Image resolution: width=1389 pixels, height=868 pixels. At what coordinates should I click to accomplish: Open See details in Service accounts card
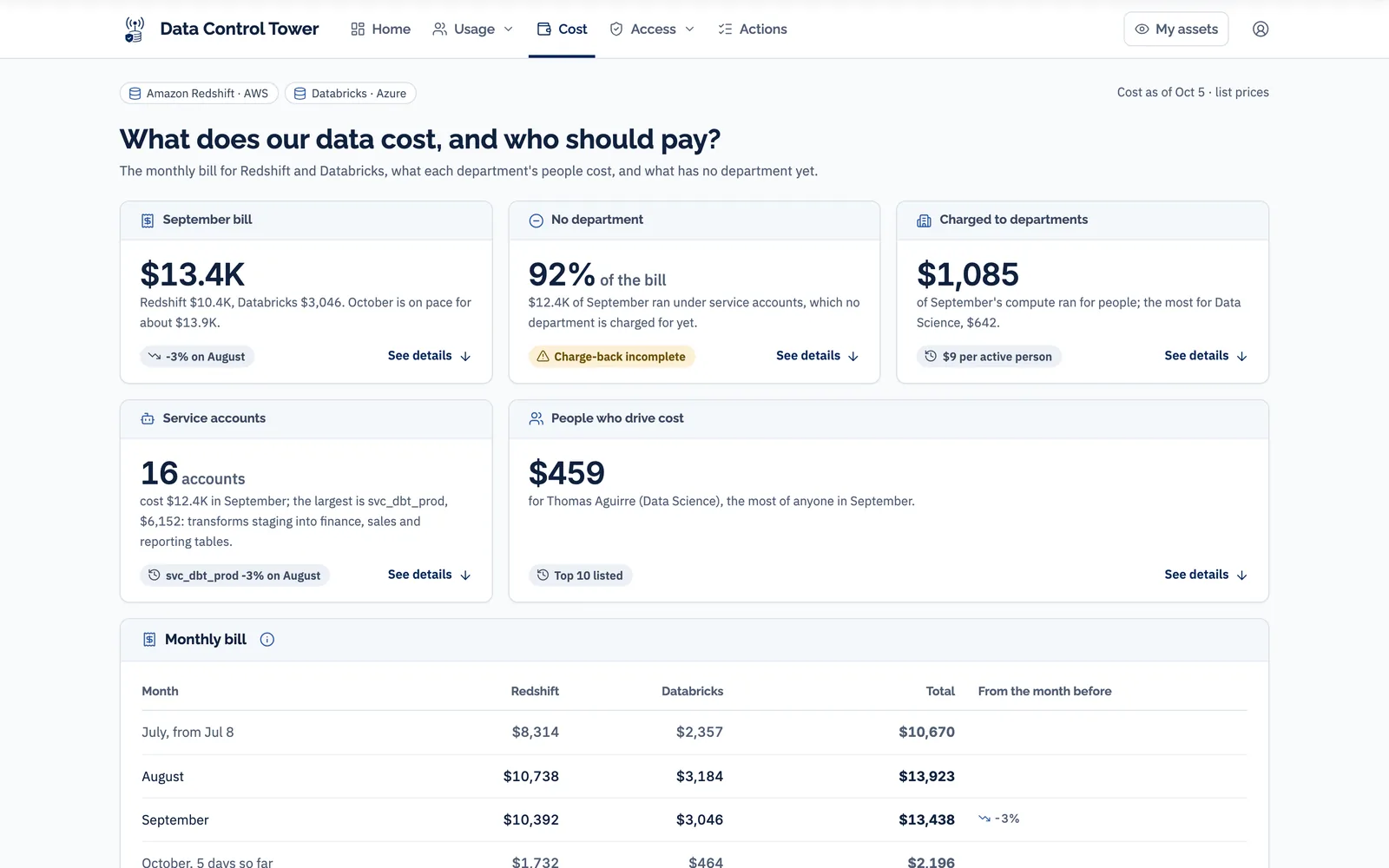429,575
